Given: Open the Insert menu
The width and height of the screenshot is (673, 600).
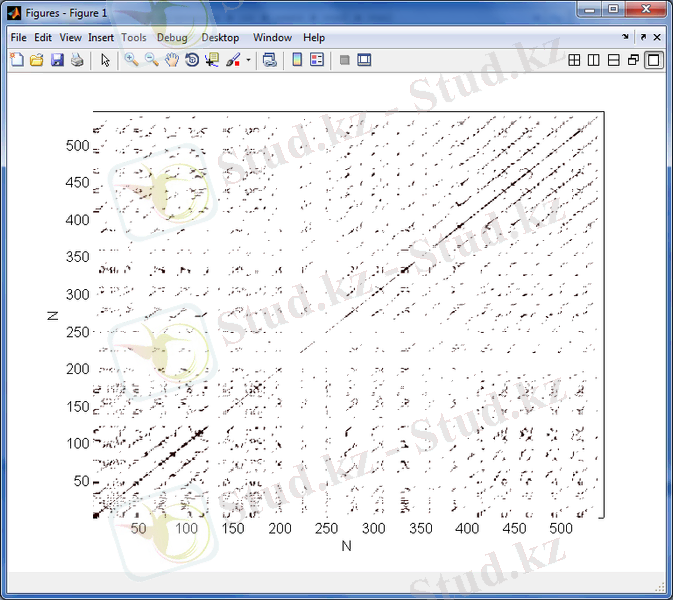Looking at the screenshot, I should click(101, 38).
